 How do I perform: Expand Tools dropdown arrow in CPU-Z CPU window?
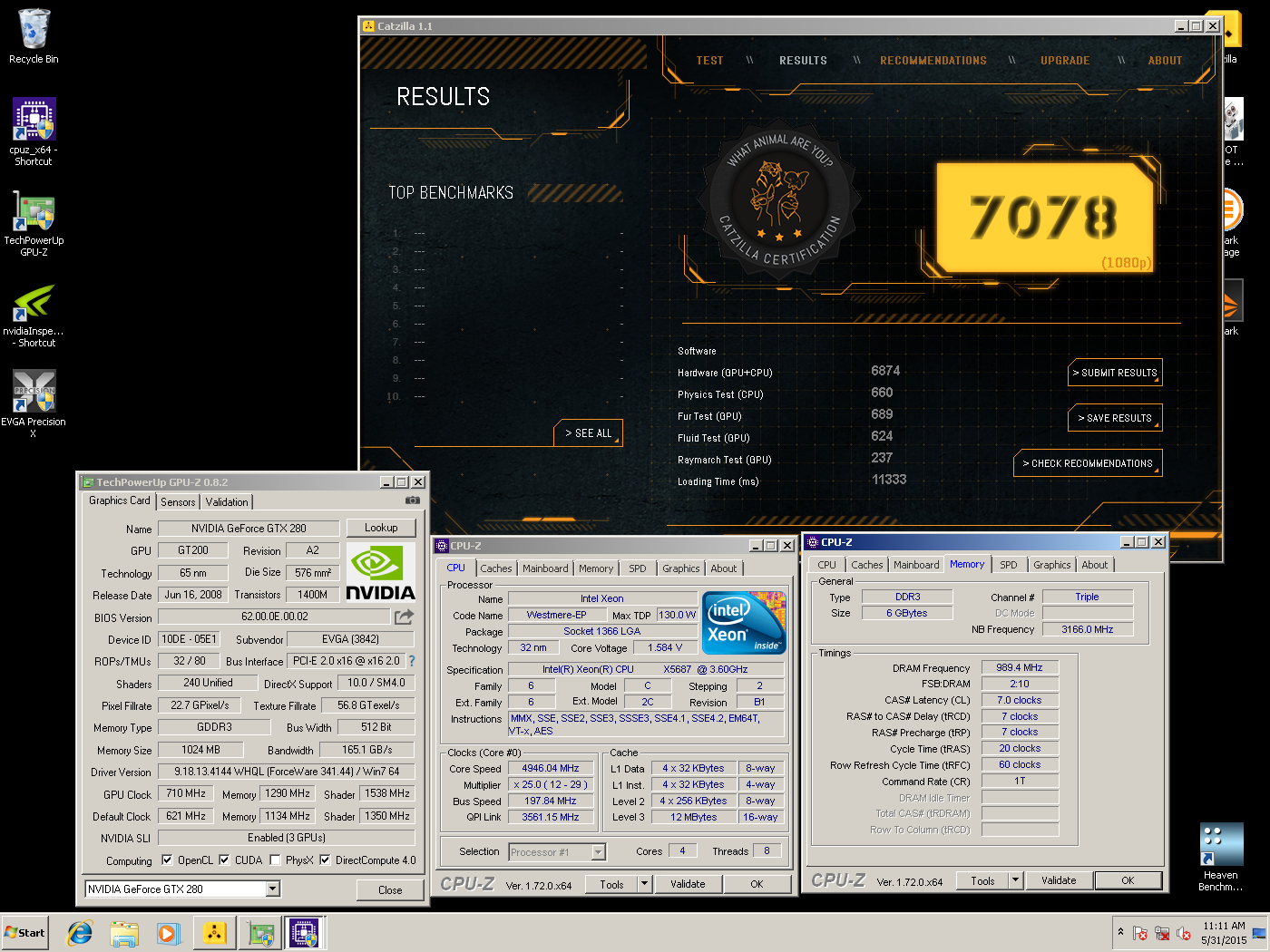pyautogui.click(x=645, y=884)
